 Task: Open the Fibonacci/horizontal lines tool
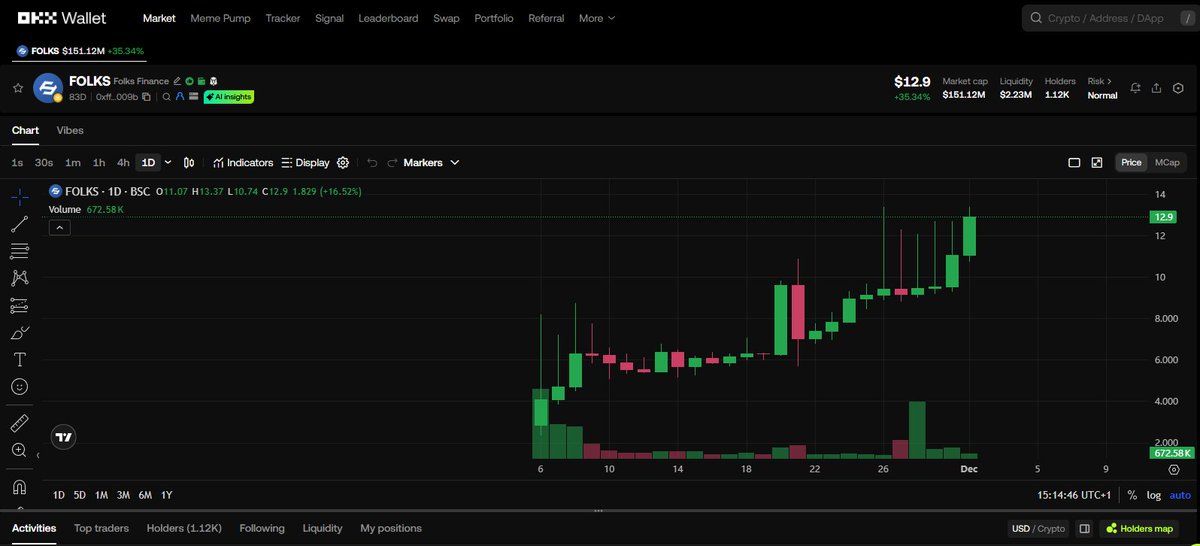click(19, 251)
